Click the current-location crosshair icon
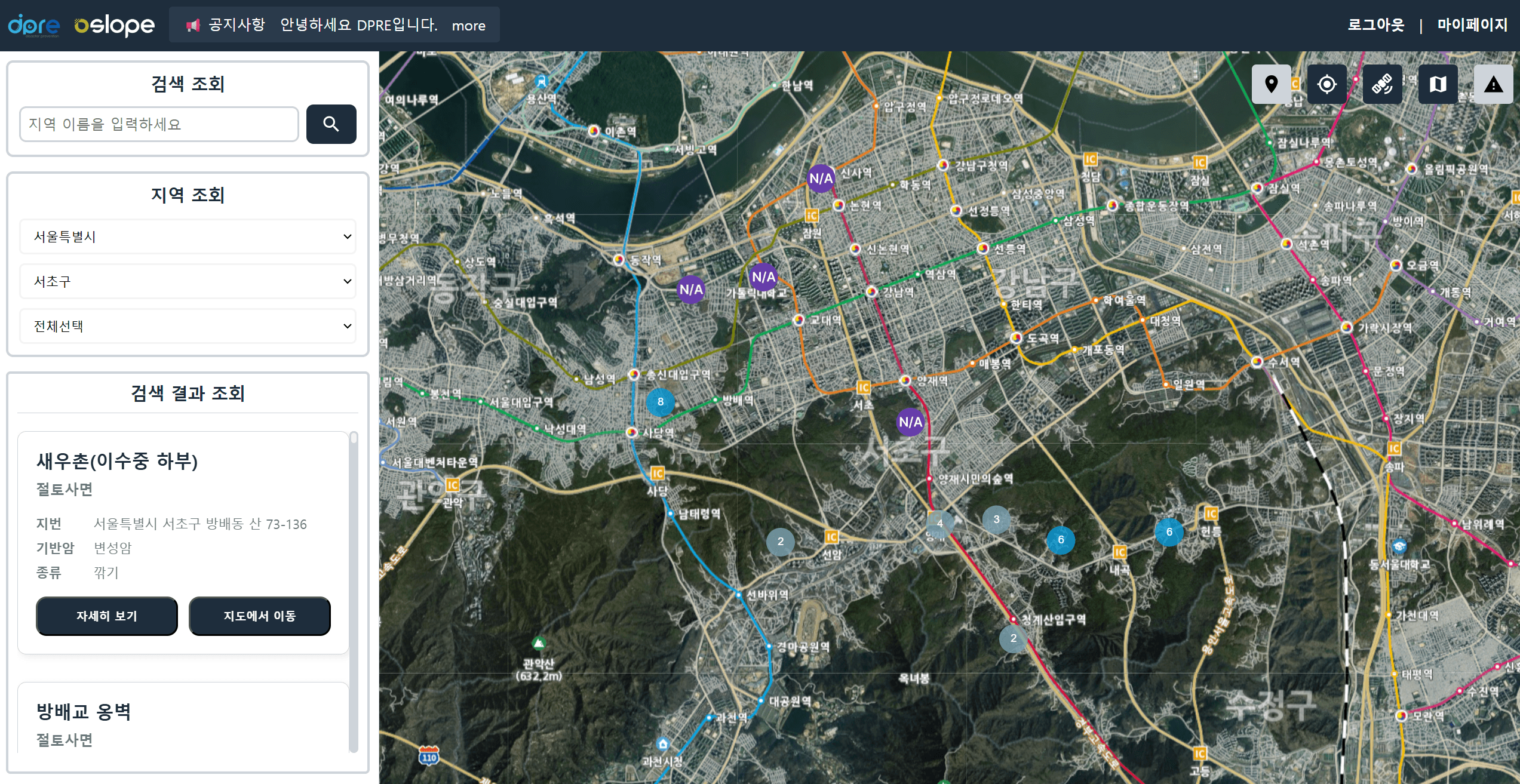1520x784 pixels. [1326, 84]
